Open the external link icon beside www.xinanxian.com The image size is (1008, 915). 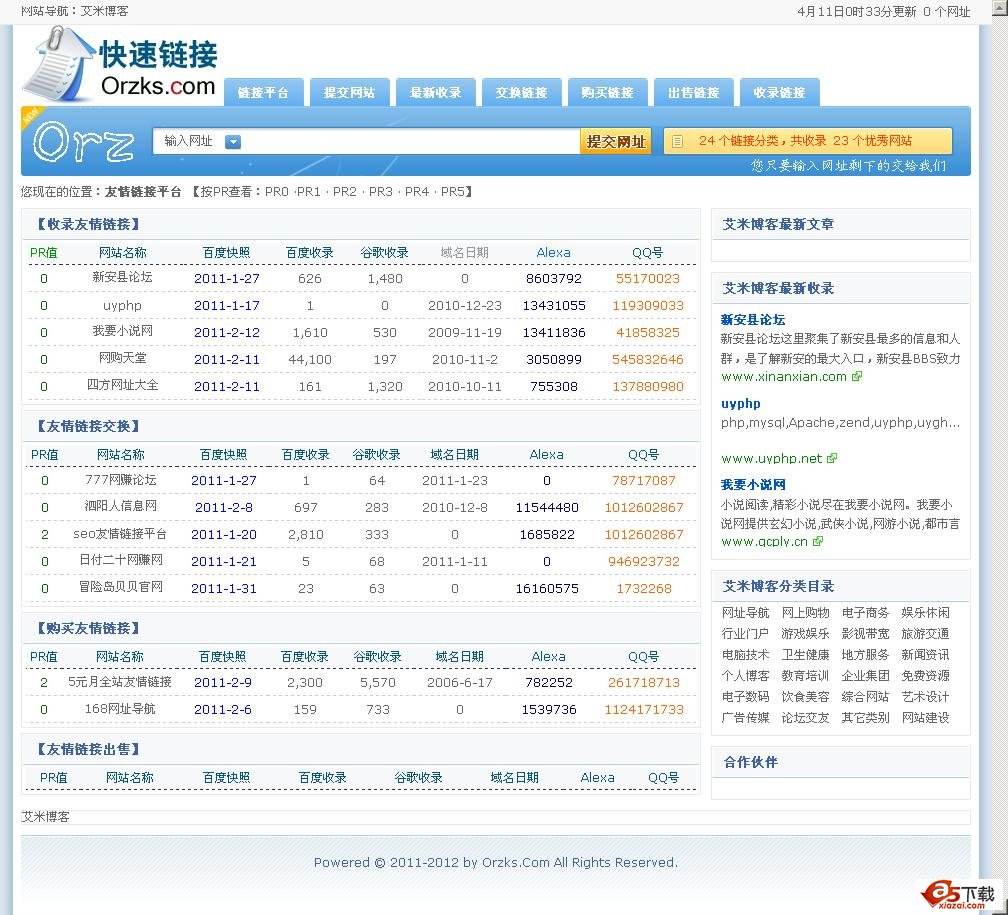[857, 377]
